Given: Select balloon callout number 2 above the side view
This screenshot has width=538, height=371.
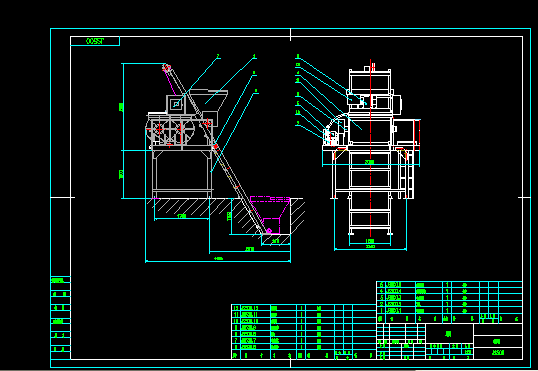Looking at the screenshot, I should (x=218, y=57).
